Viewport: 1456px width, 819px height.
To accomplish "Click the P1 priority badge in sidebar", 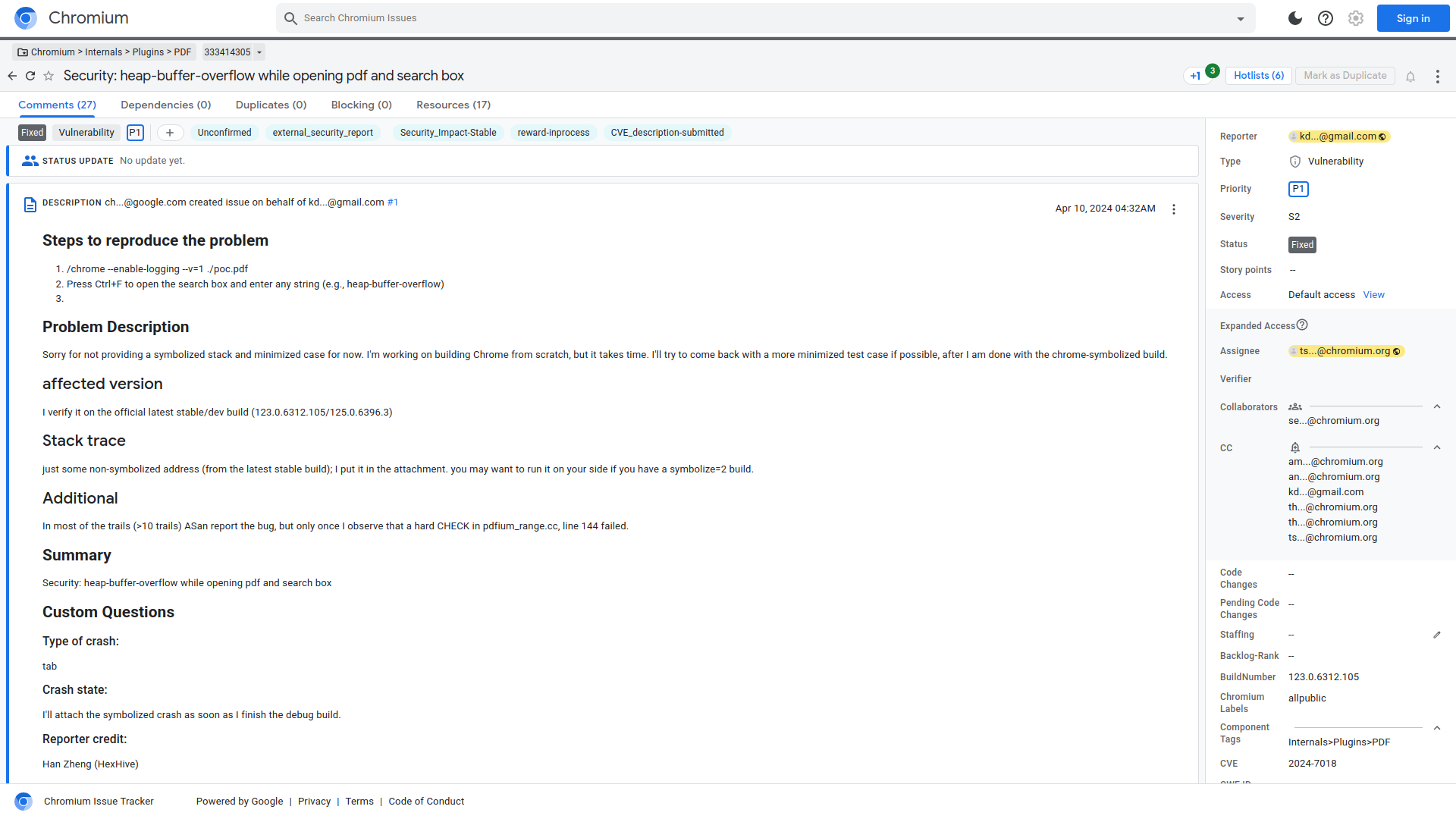I will click(x=1298, y=189).
